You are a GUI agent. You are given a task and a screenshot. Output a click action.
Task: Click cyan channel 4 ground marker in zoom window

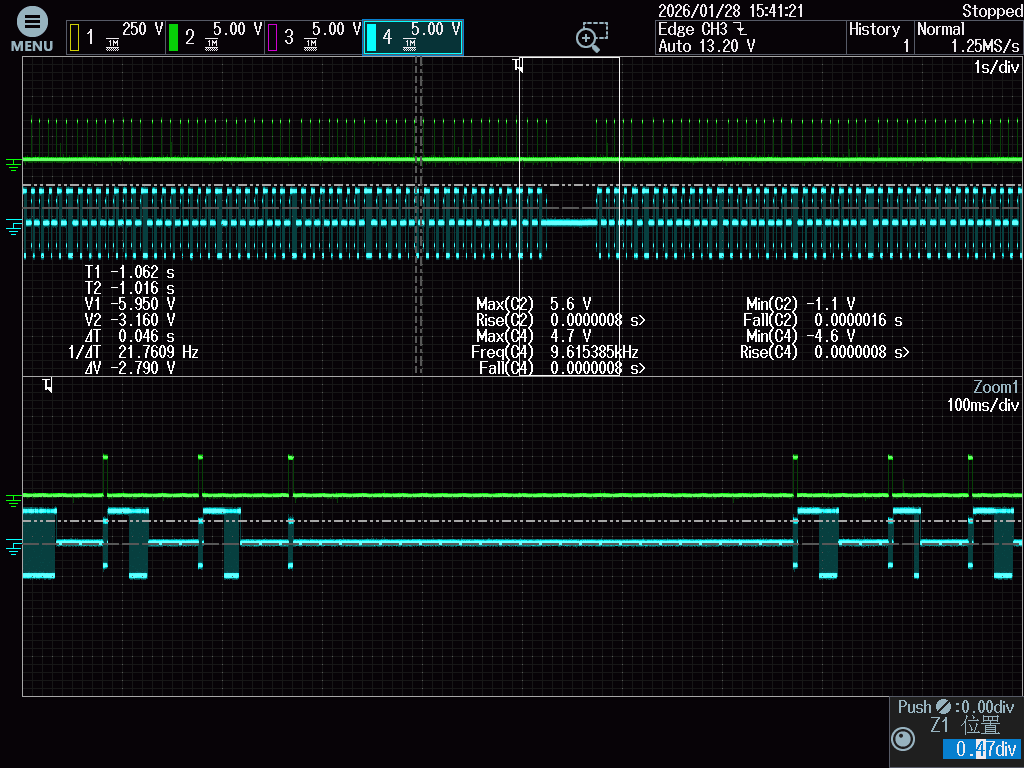(x=13, y=547)
